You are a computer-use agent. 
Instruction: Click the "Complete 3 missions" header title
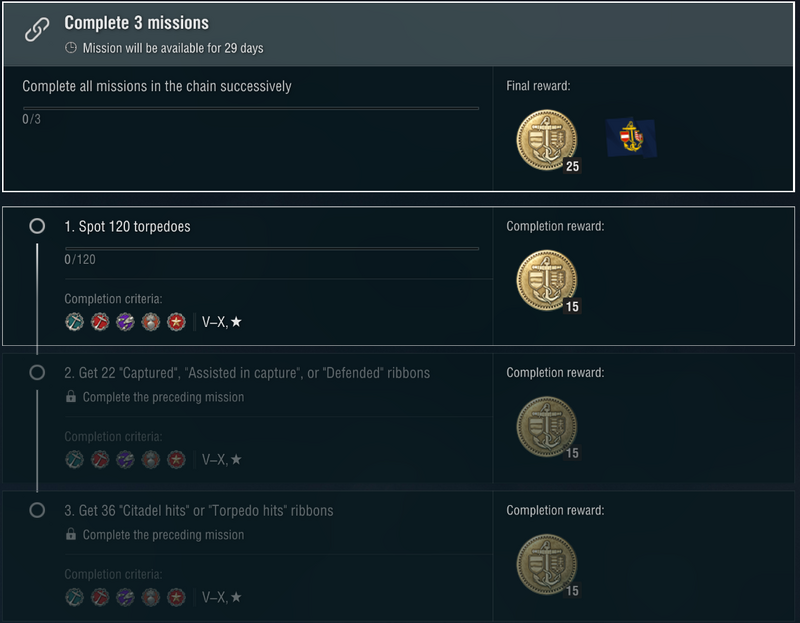coord(136,23)
